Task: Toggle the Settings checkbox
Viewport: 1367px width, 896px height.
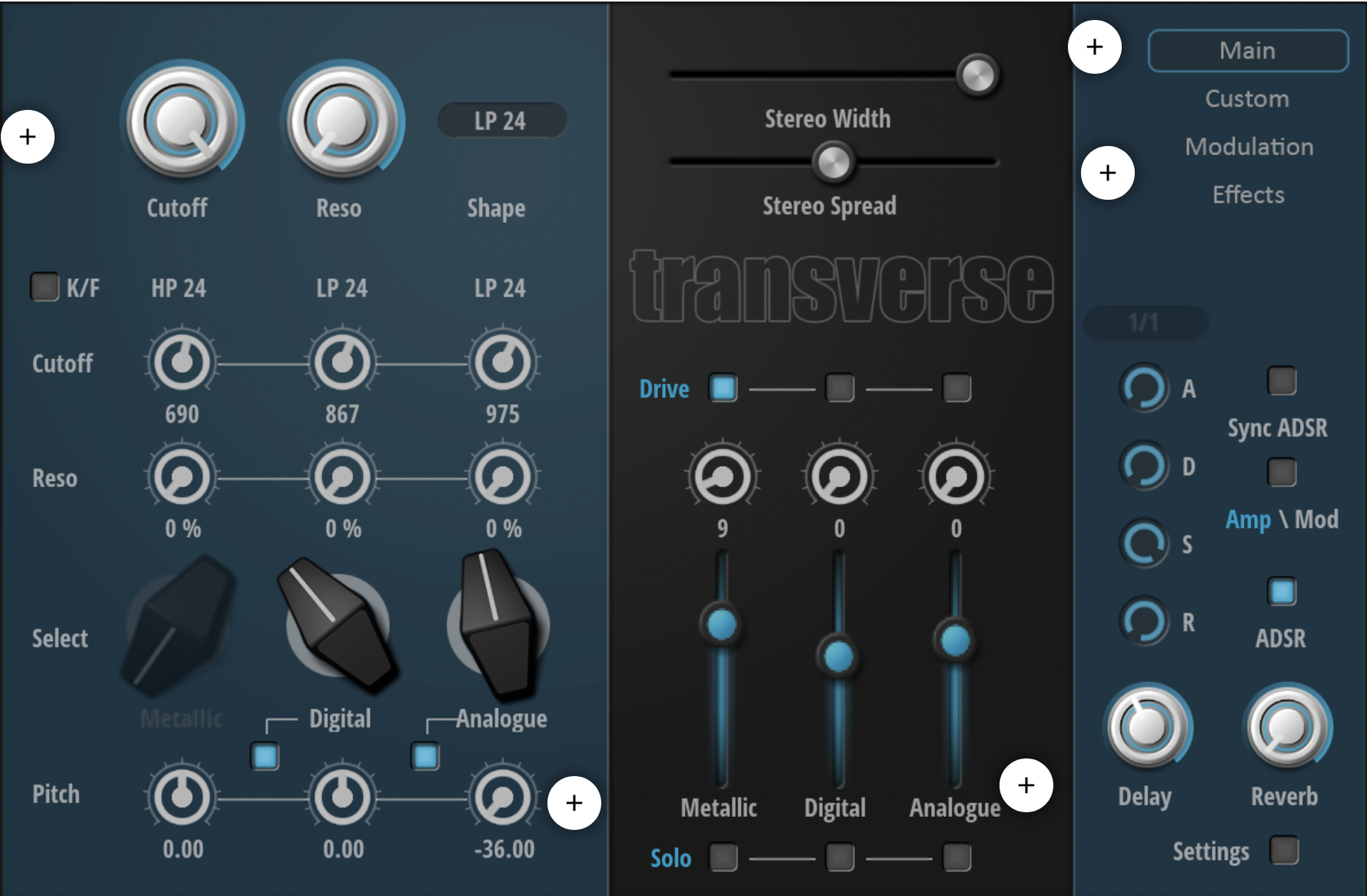Action: (1284, 850)
